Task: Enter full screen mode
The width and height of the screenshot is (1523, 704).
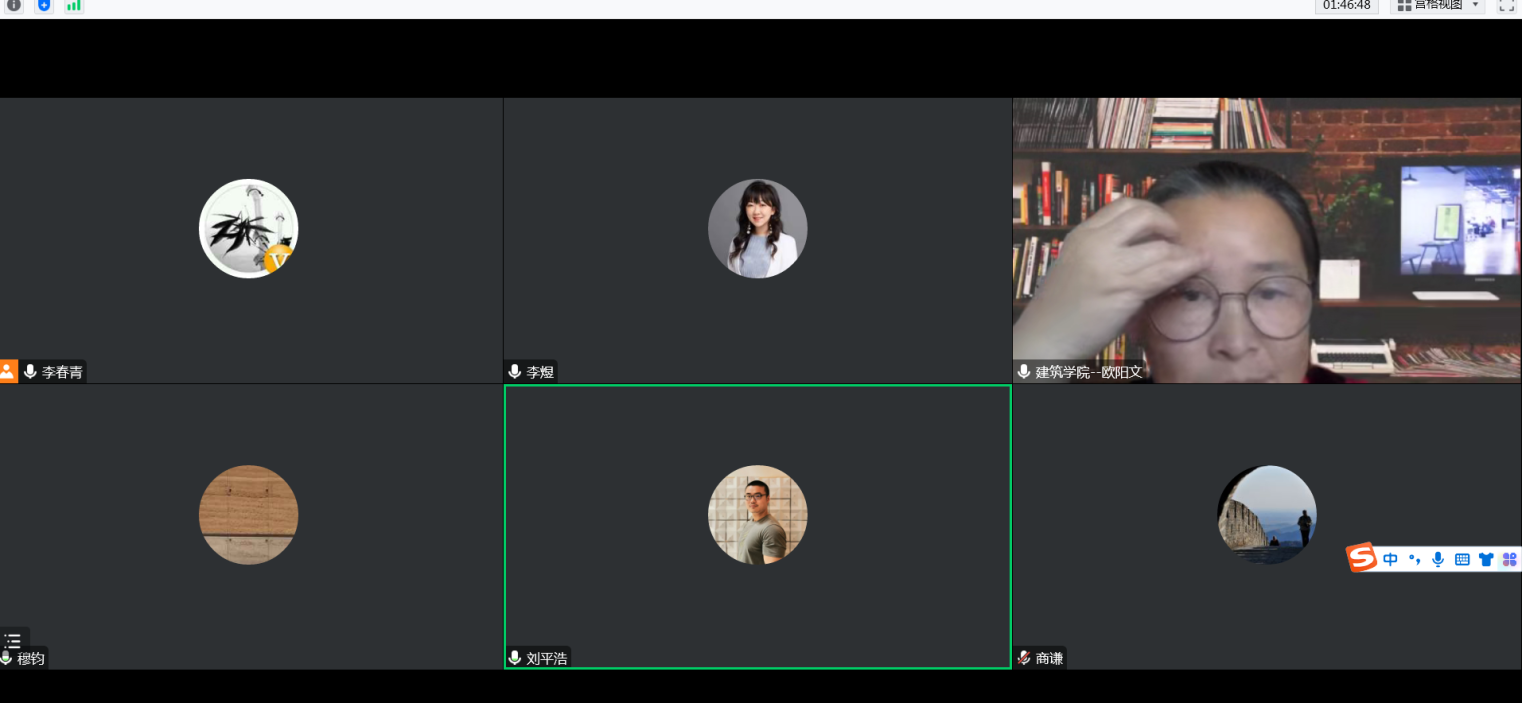Action: click(x=1506, y=5)
